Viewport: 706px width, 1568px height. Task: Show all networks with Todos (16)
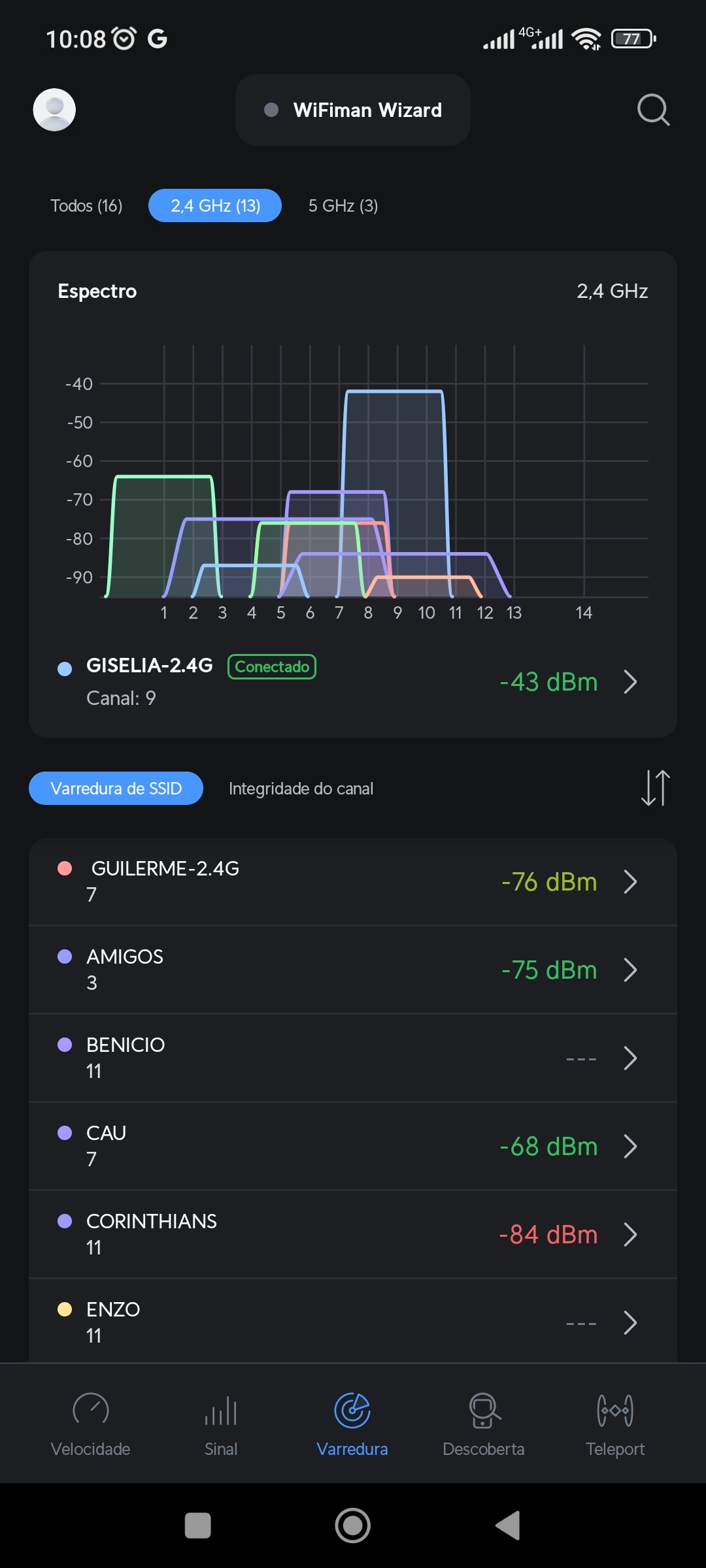tap(86, 206)
